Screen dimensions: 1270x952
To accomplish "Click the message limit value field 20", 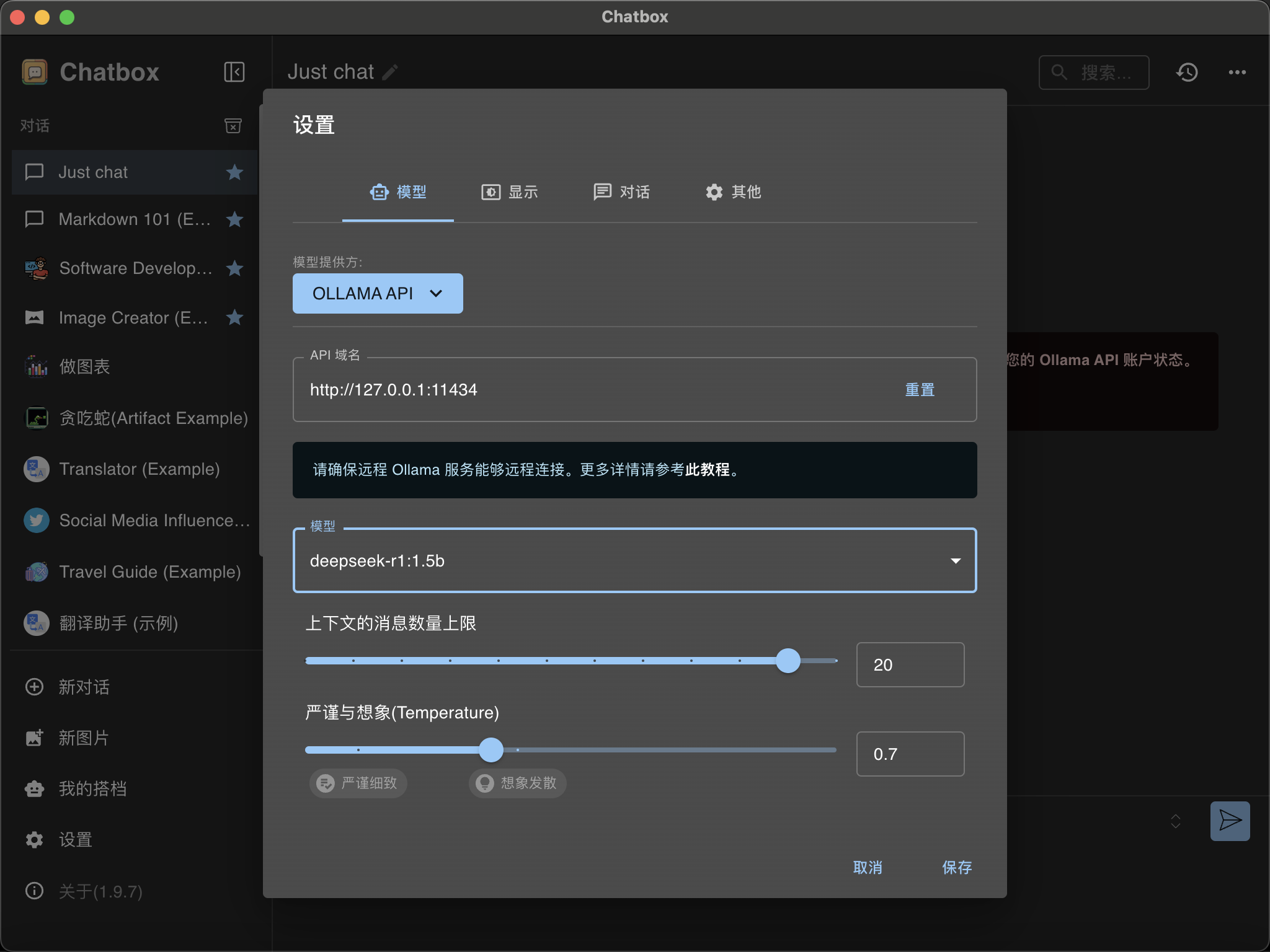I will coord(910,664).
